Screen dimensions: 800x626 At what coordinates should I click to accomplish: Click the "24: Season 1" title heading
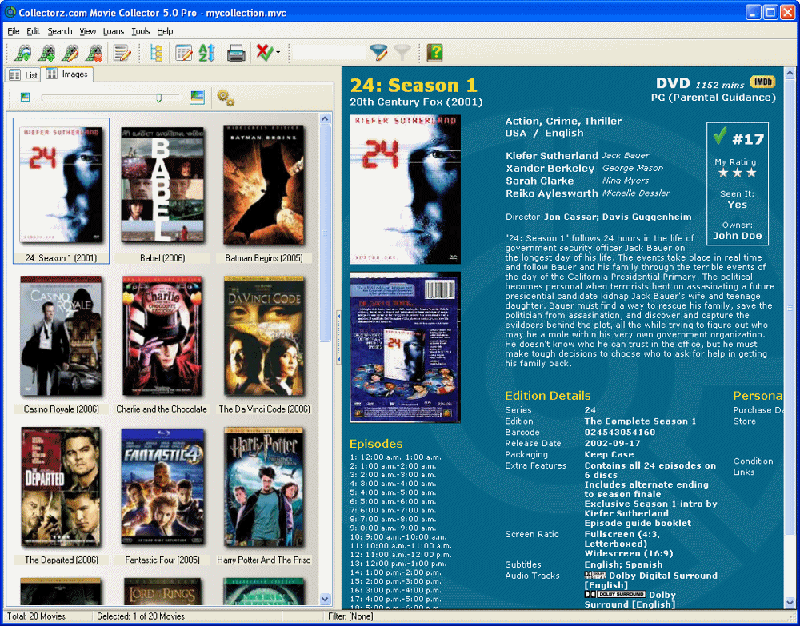413,85
